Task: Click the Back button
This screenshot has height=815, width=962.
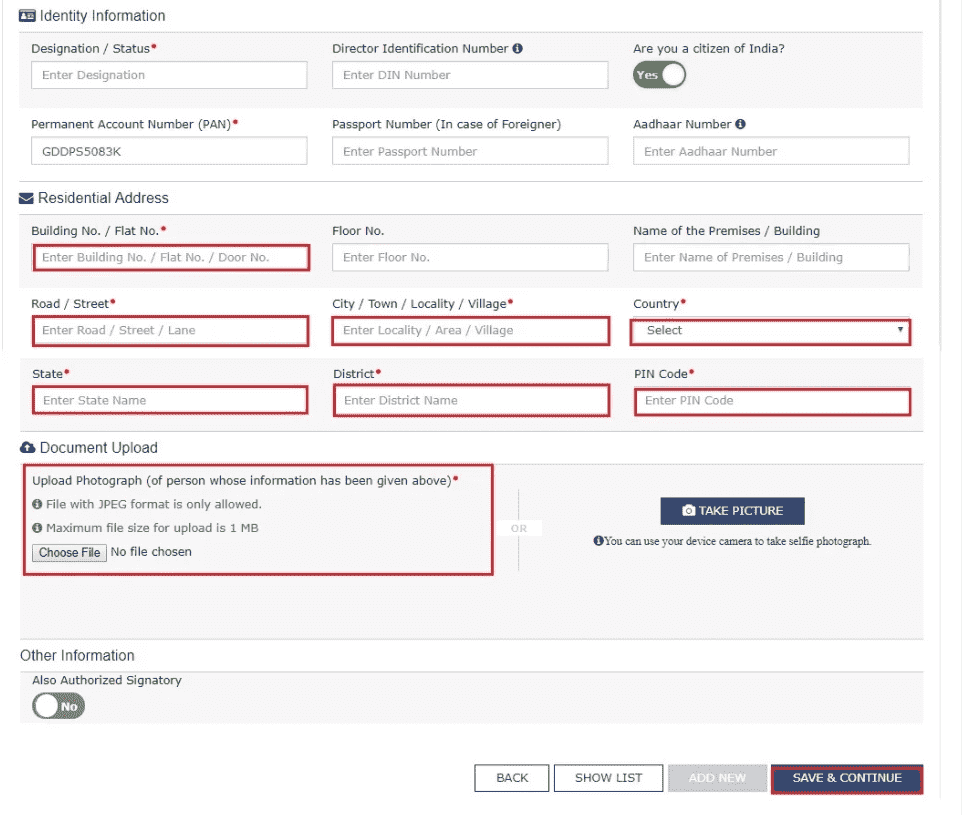Action: click(x=512, y=778)
